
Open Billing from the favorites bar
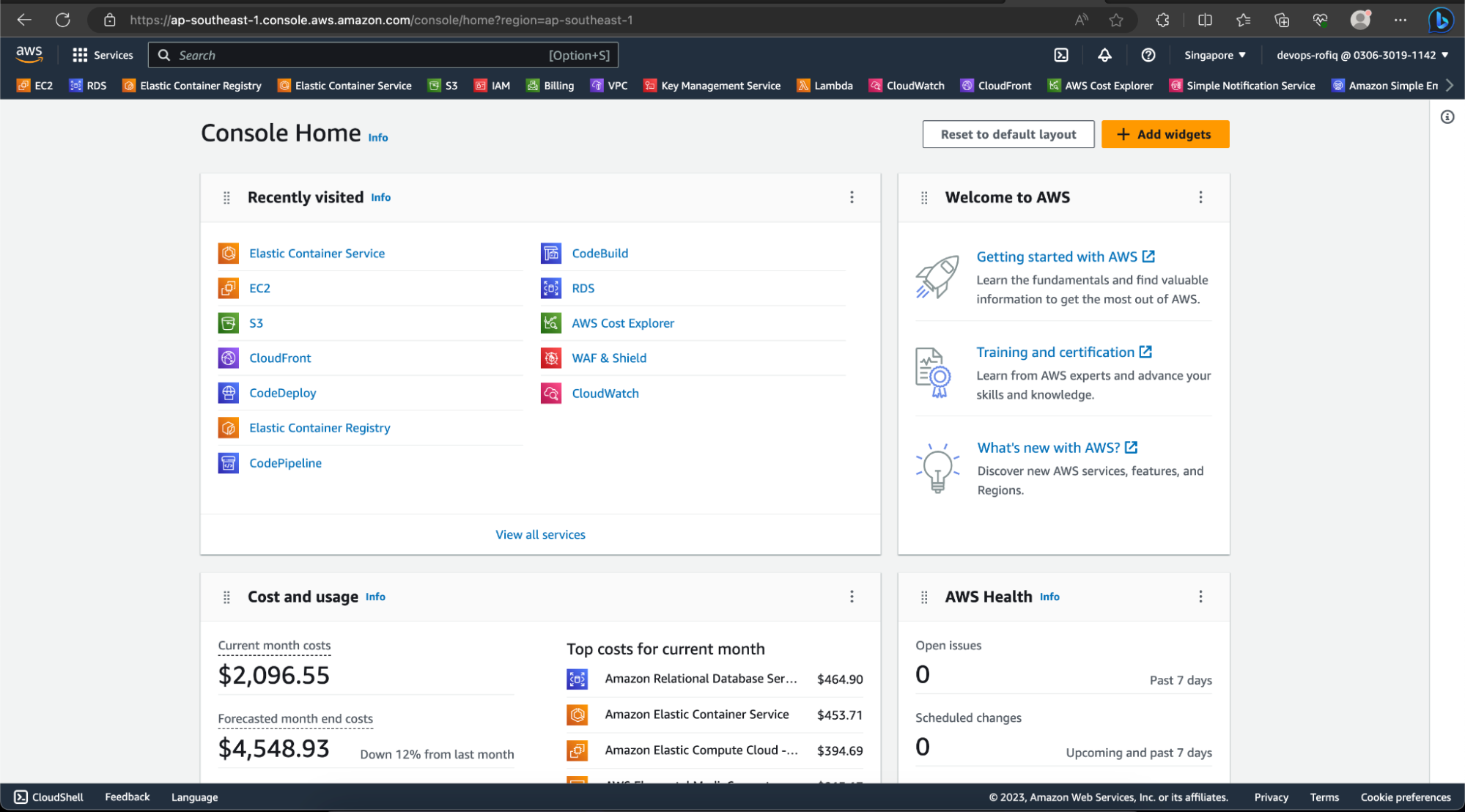click(550, 86)
